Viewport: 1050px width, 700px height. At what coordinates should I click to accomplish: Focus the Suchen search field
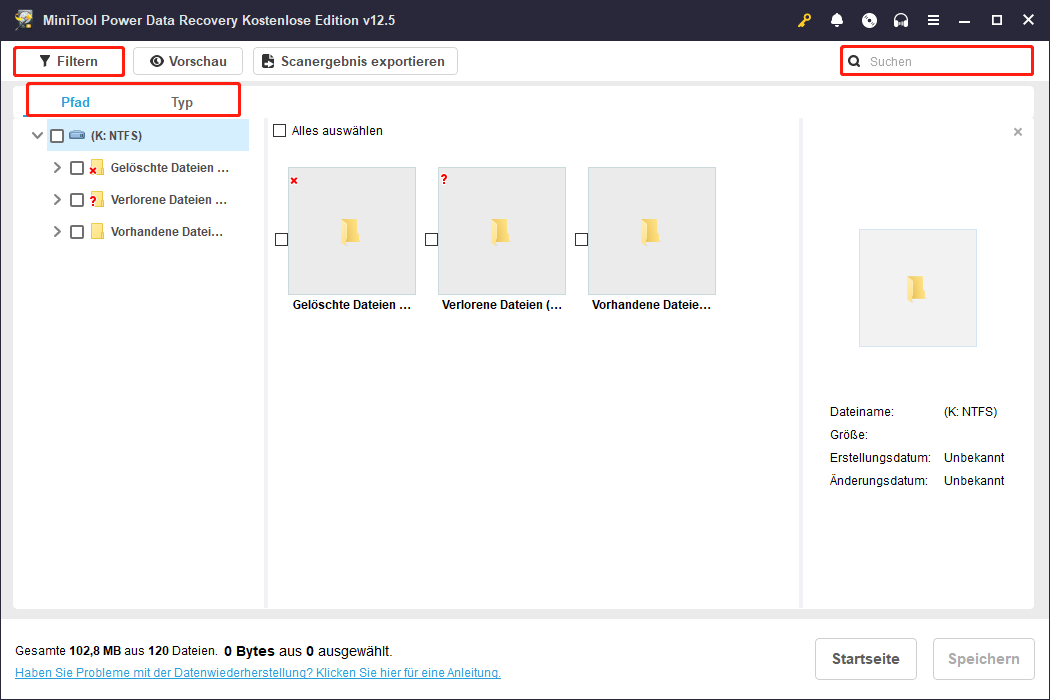937,61
